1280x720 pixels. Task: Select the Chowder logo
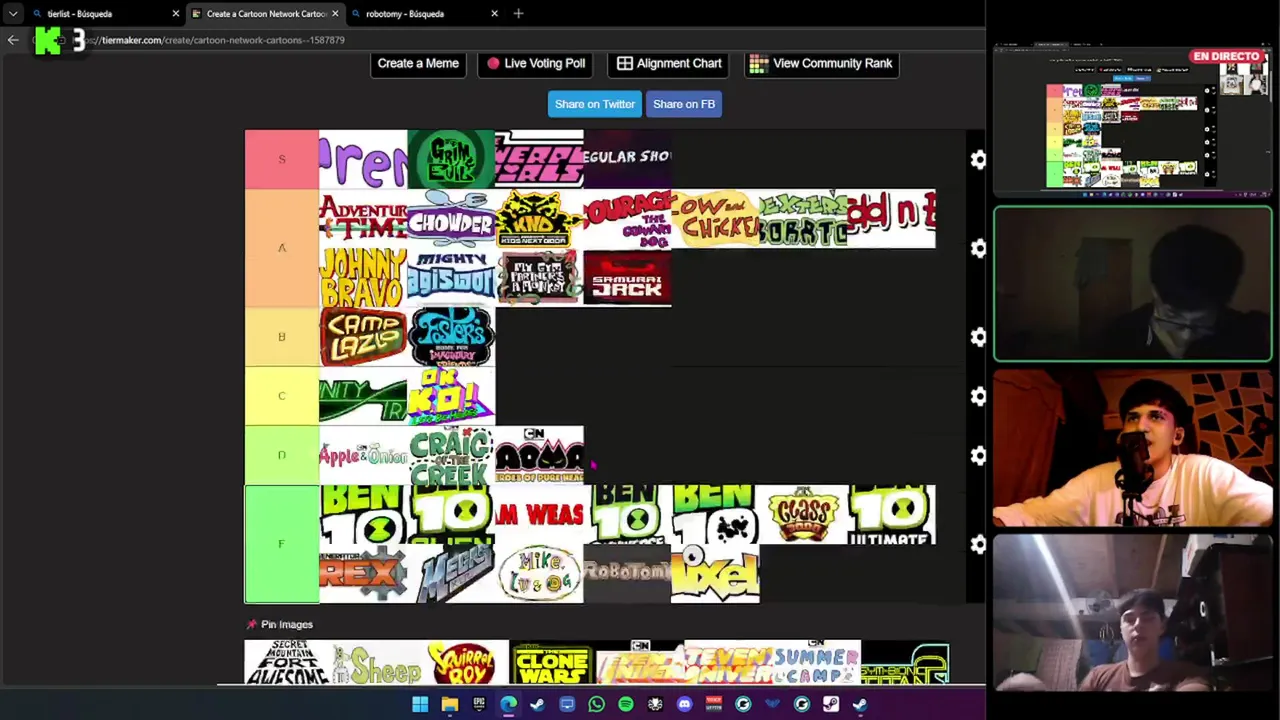[x=451, y=218]
